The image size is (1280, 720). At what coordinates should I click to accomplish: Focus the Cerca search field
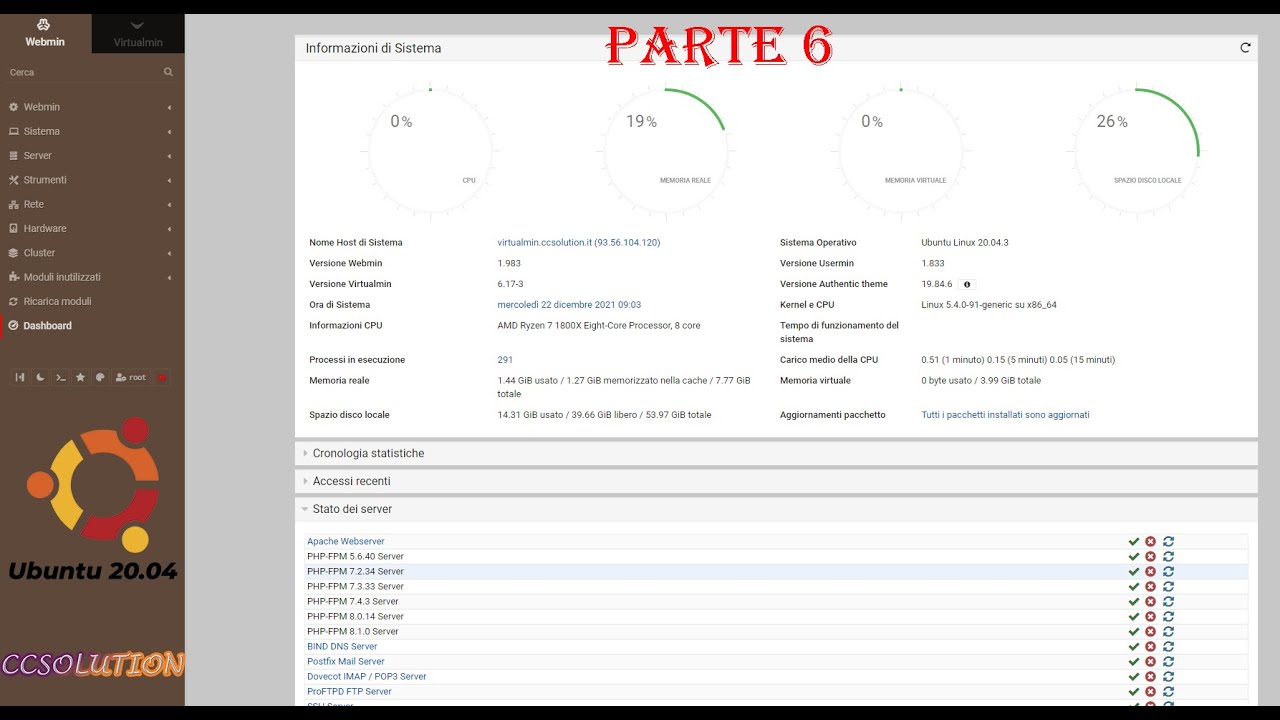[x=85, y=72]
